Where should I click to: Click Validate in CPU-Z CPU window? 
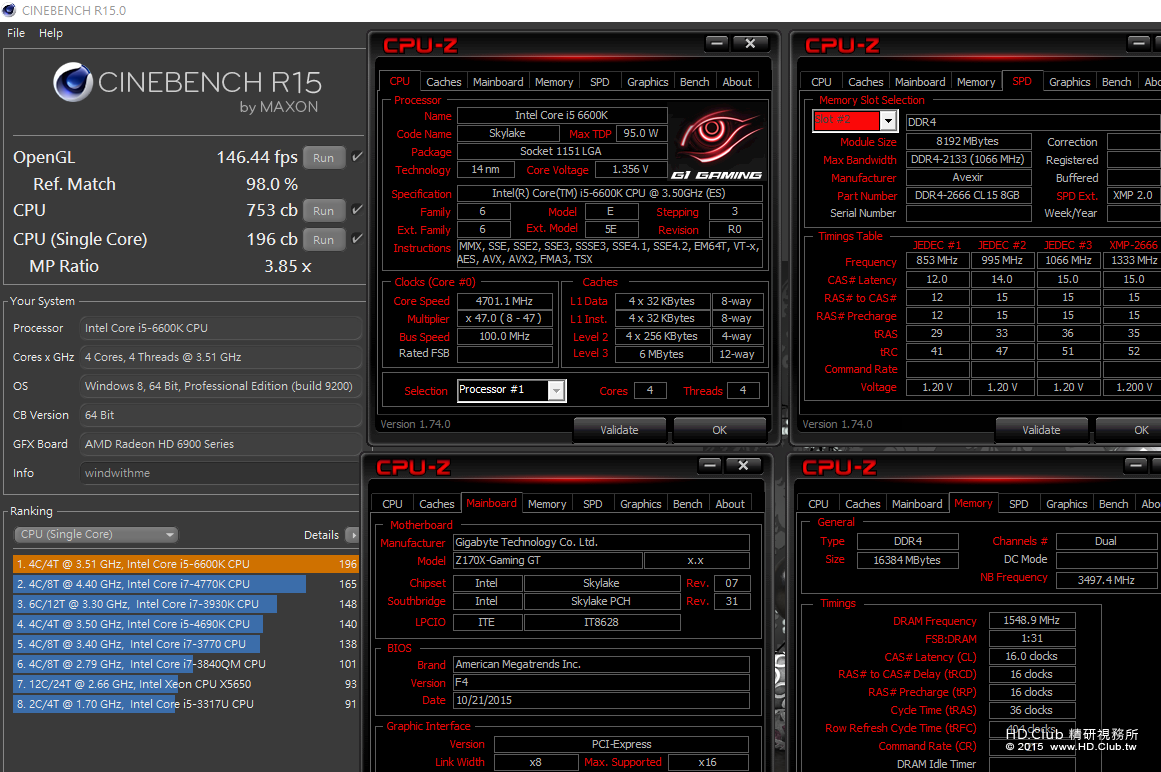pos(619,430)
